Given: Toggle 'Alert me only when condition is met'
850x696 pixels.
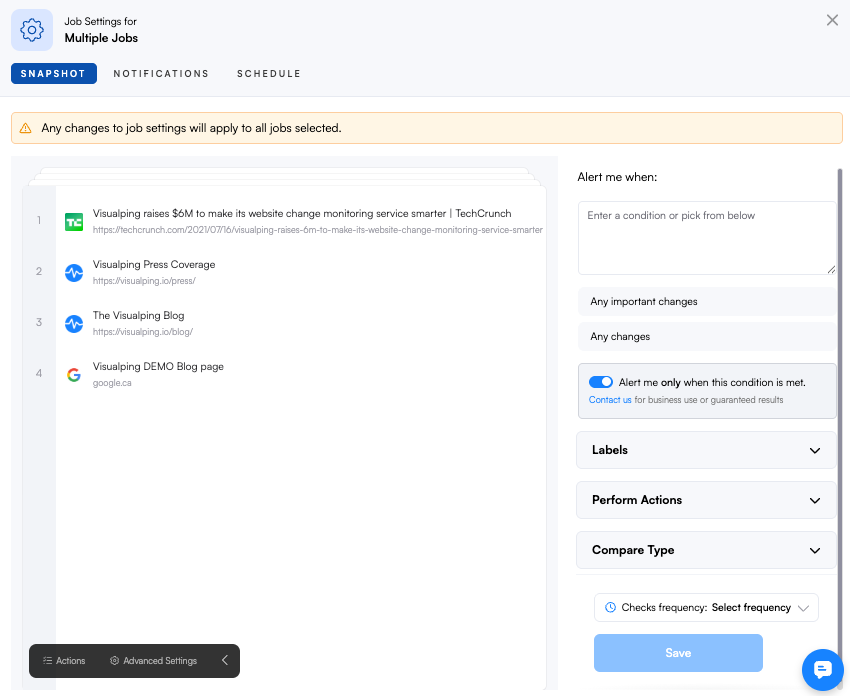Looking at the screenshot, I should pos(601,382).
